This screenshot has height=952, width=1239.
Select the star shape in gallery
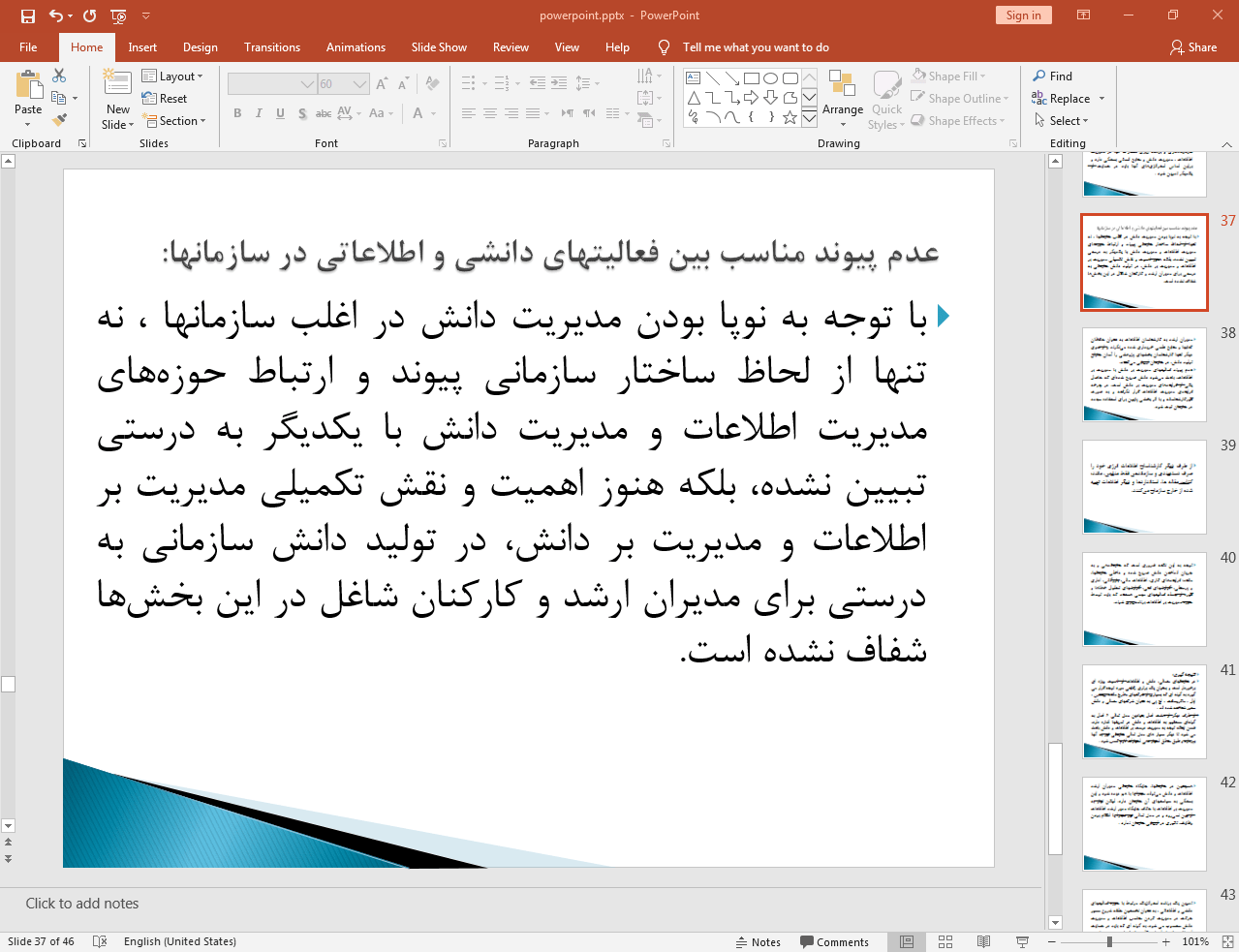[x=790, y=117]
